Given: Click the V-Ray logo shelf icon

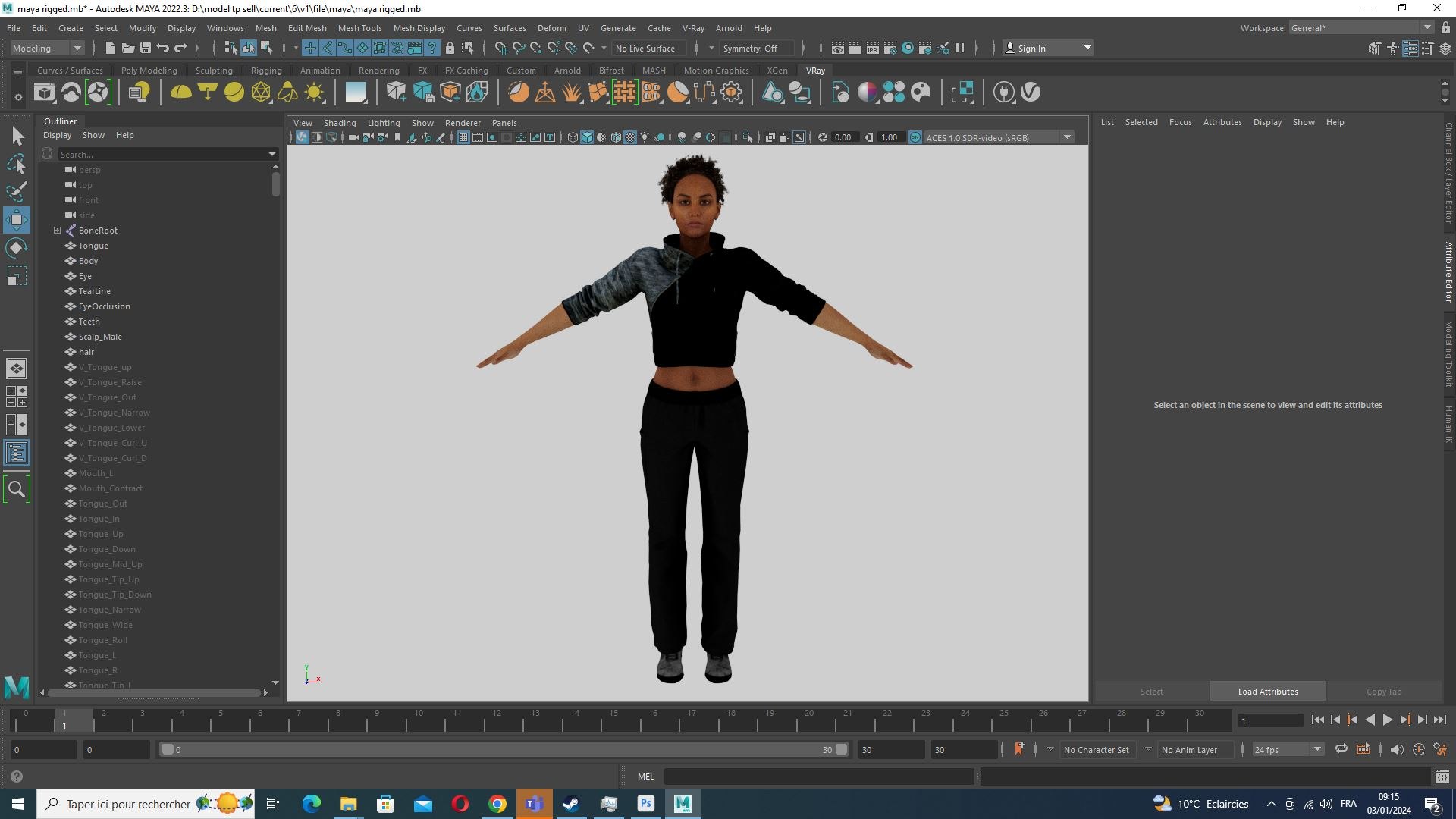Looking at the screenshot, I should (1031, 93).
